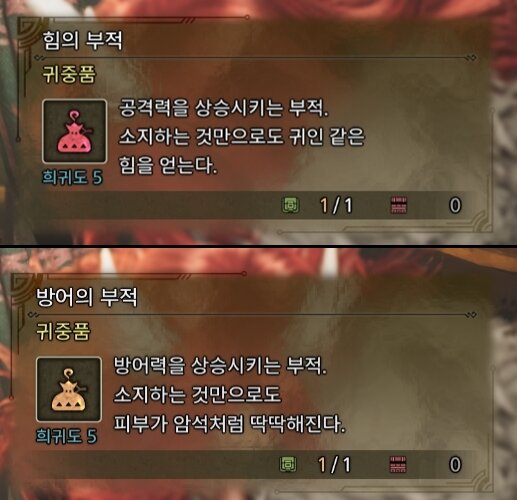Click the box count 0 in the 힘의 부적 panel
Image resolution: width=517 pixels, height=500 pixels.
tap(455, 205)
